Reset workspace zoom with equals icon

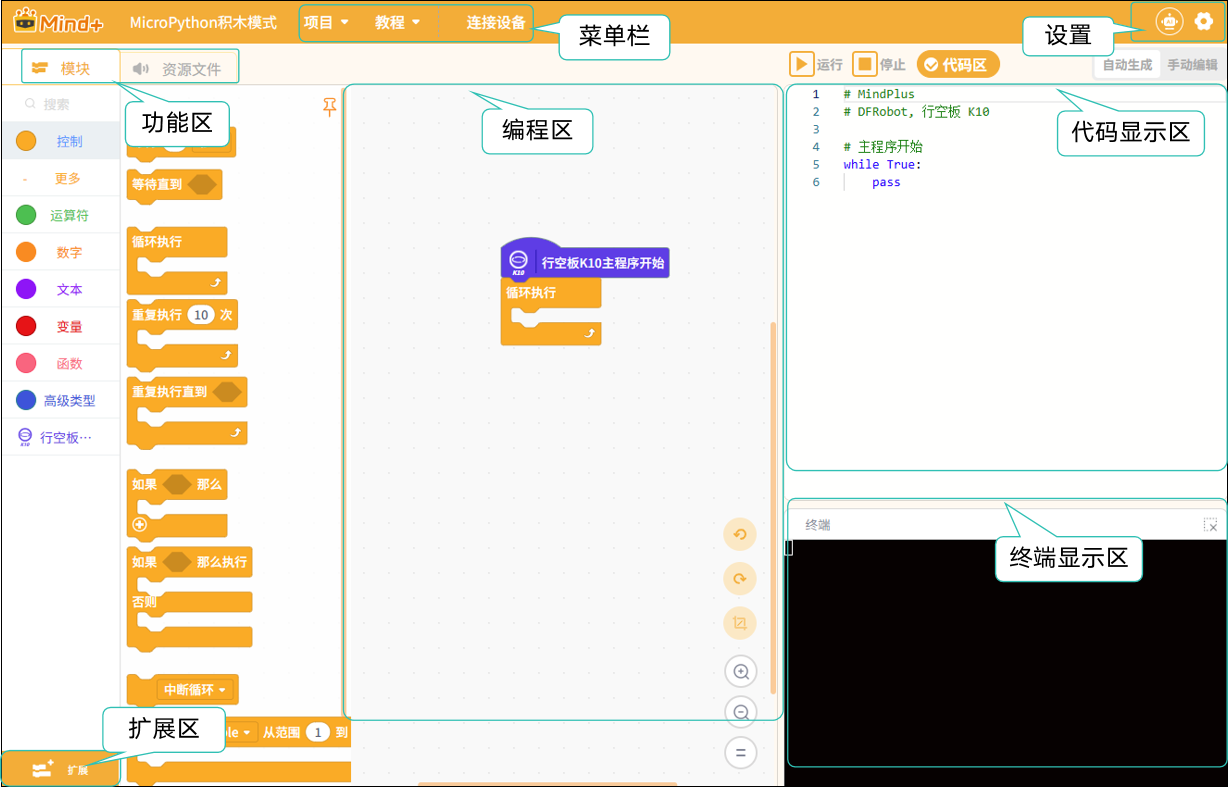(x=741, y=753)
